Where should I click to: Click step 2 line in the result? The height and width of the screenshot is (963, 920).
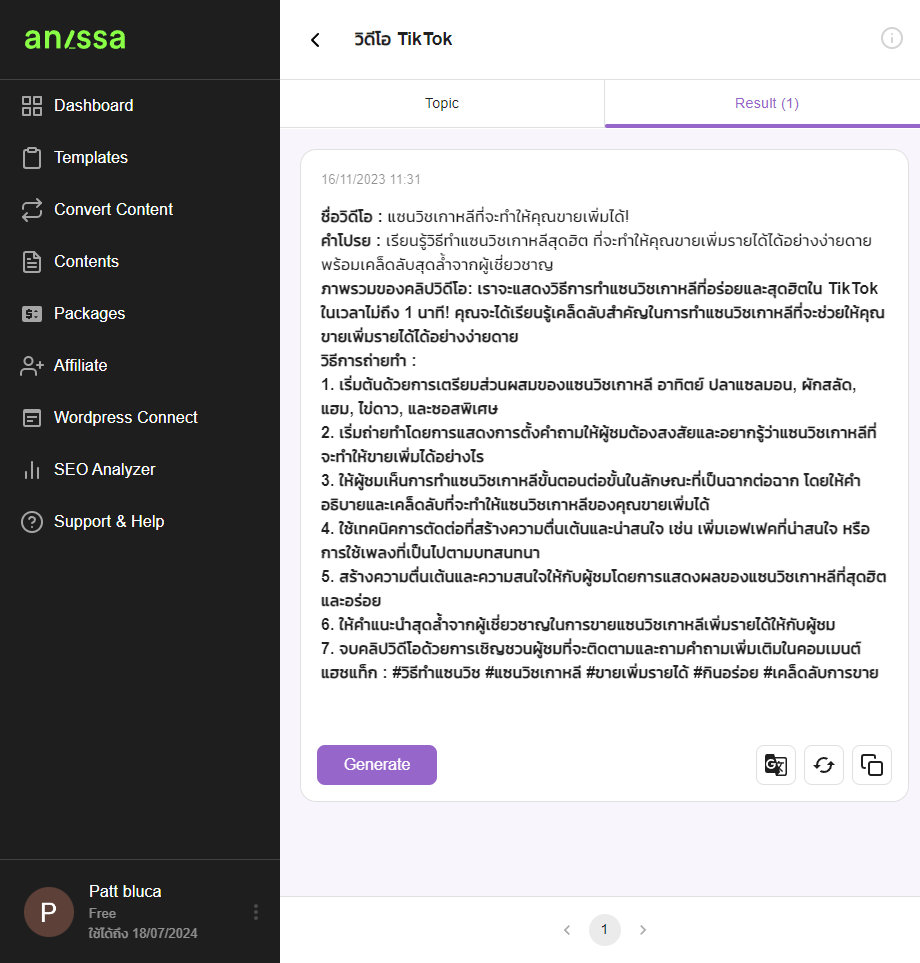598,445
